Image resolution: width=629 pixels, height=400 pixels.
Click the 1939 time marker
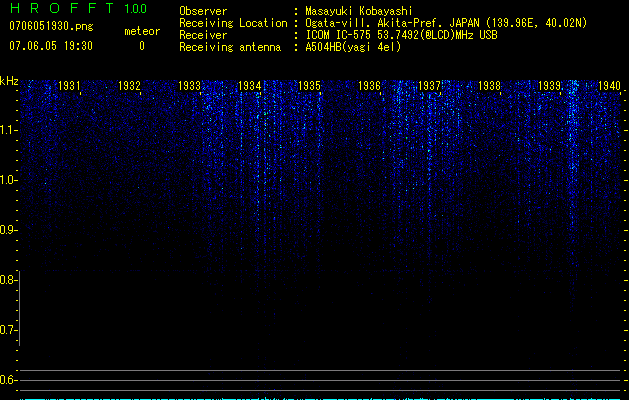(549, 85)
